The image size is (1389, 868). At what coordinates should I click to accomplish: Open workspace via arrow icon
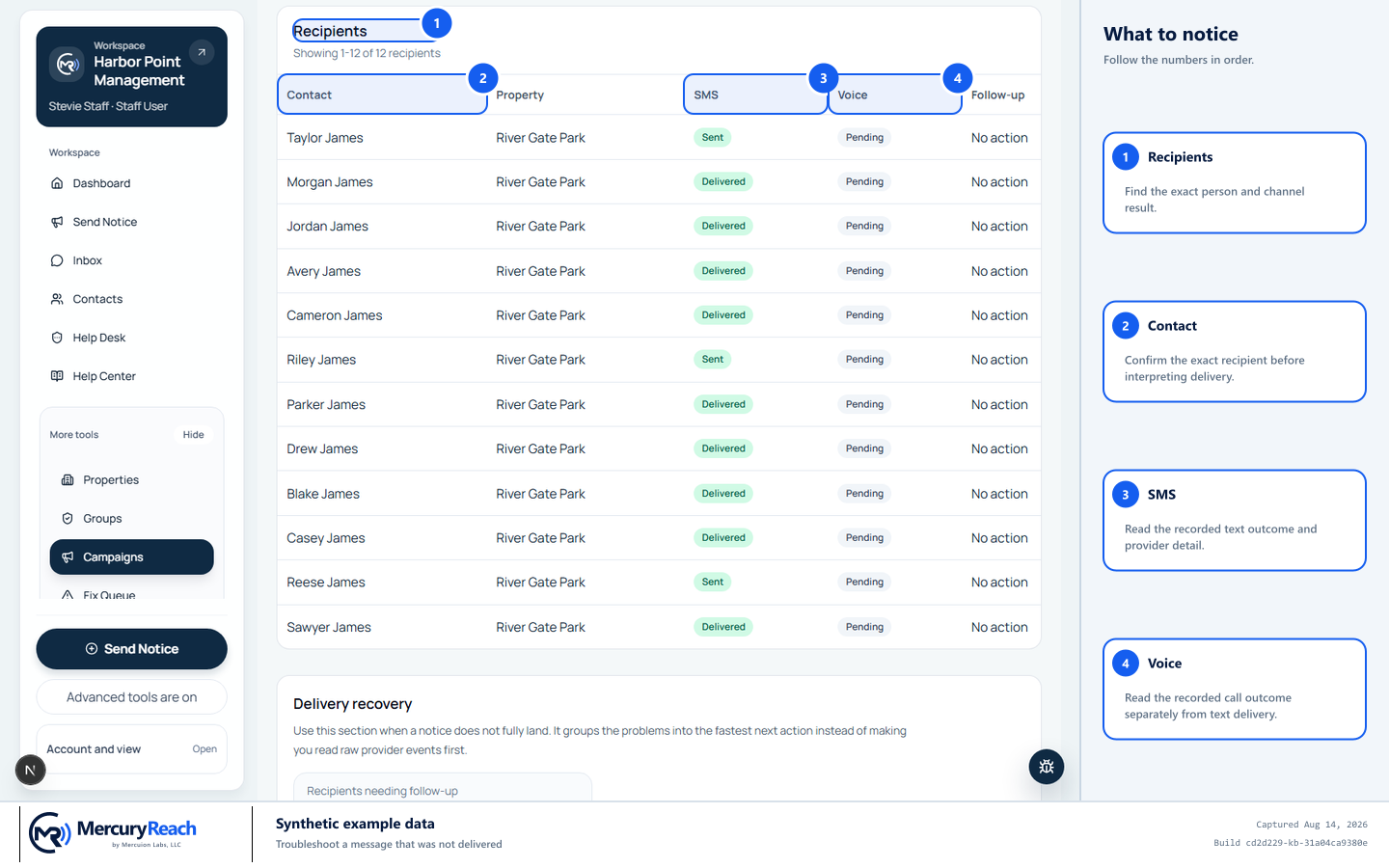[x=202, y=52]
